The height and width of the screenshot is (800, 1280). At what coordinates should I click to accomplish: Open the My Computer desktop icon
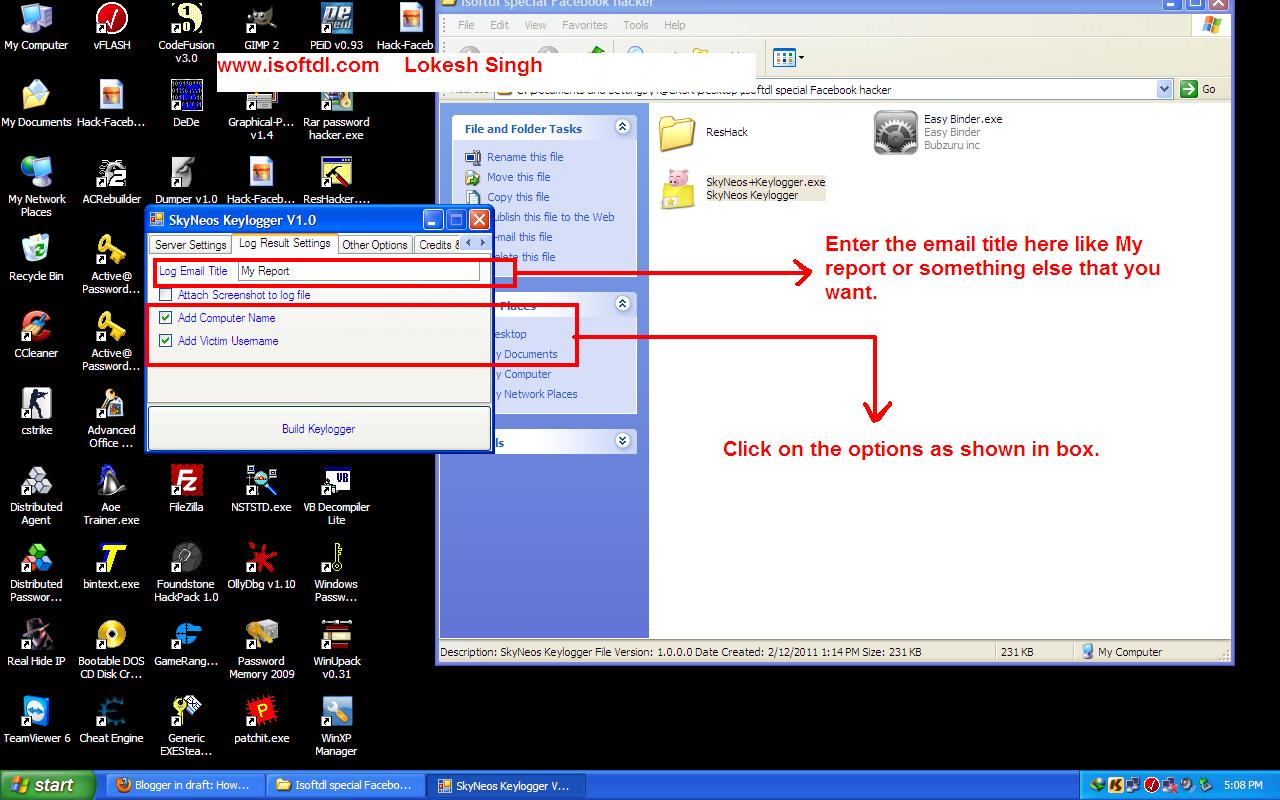(x=36, y=27)
